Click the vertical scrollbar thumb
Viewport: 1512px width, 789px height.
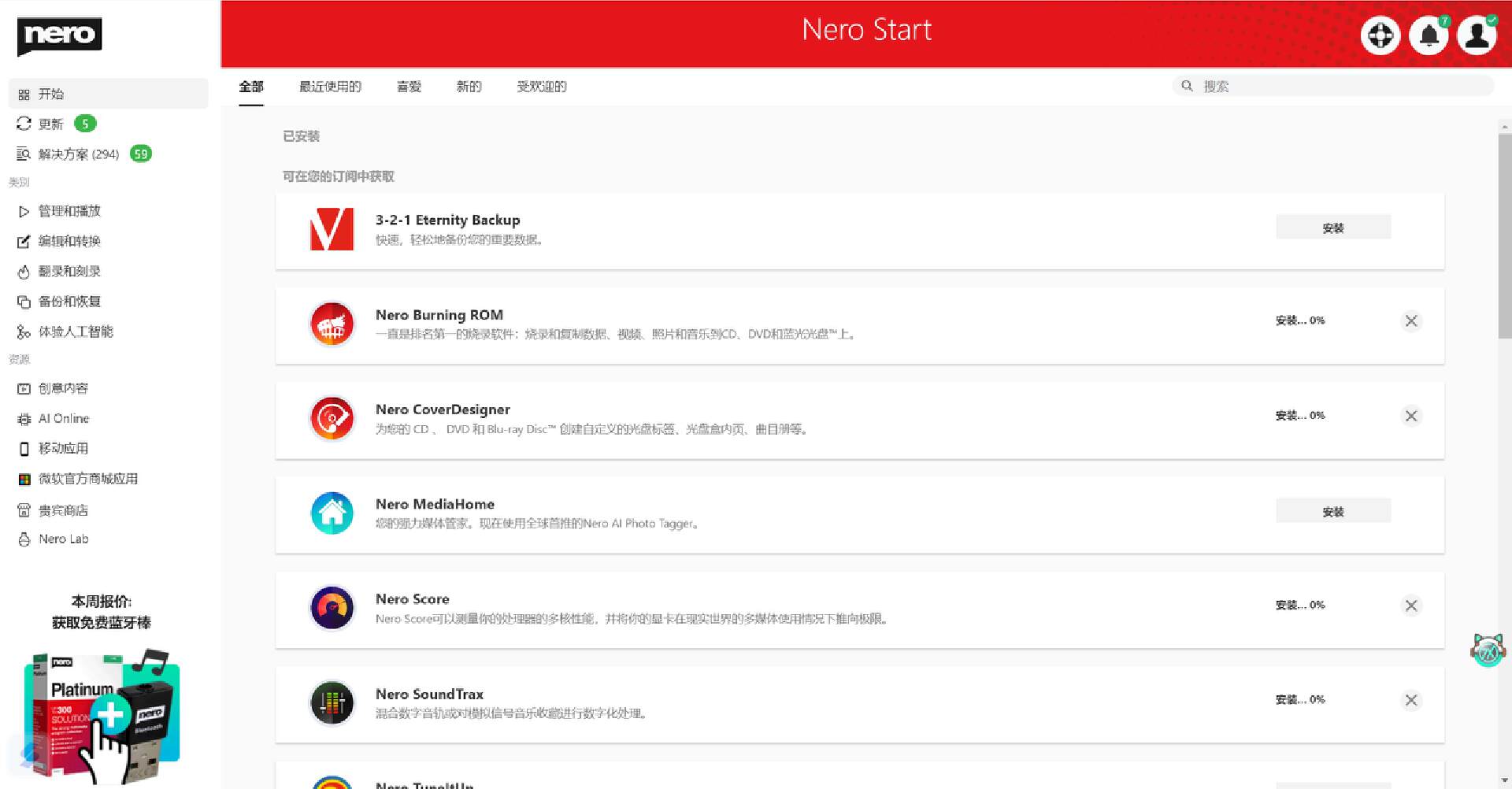1504,236
